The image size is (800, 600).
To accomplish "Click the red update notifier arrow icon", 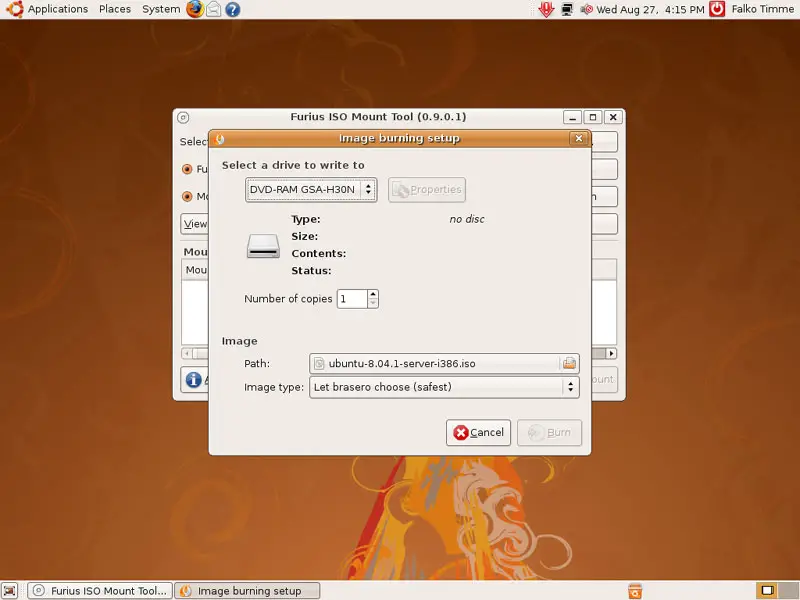I will pos(546,9).
